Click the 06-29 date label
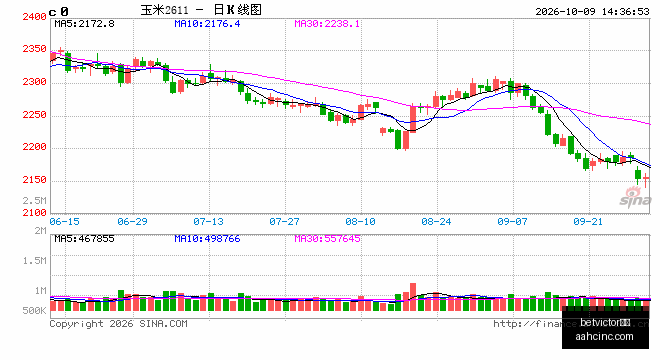Image resolution: width=660 pixels, height=360 pixels. coord(132,221)
